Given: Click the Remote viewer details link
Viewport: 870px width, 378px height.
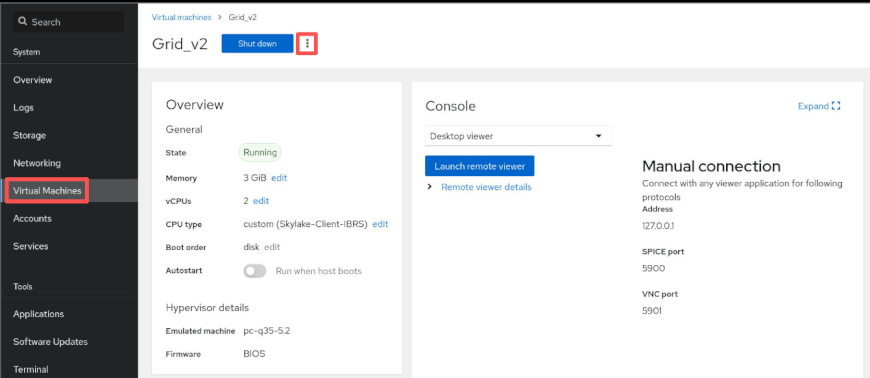Looking at the screenshot, I should pyautogui.click(x=486, y=187).
